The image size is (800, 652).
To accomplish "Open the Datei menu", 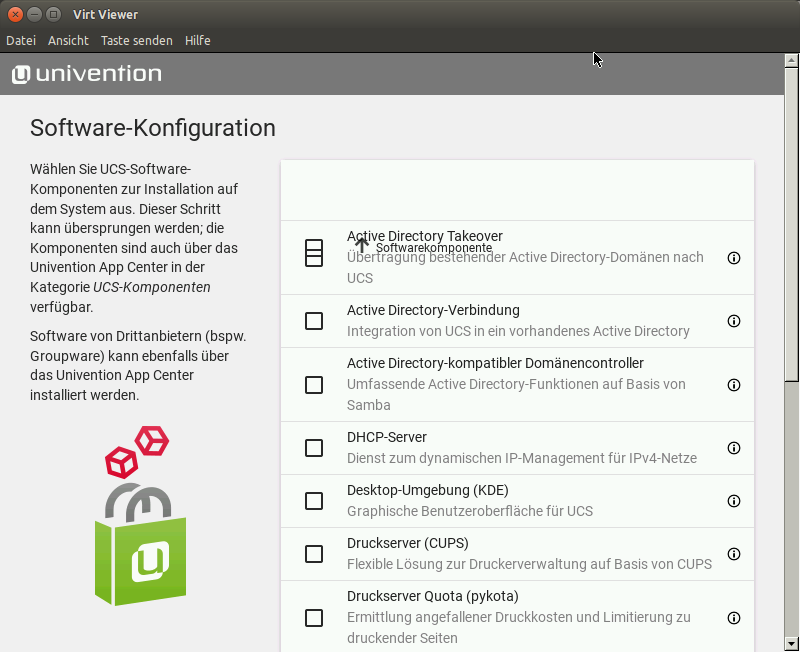I will point(21,41).
